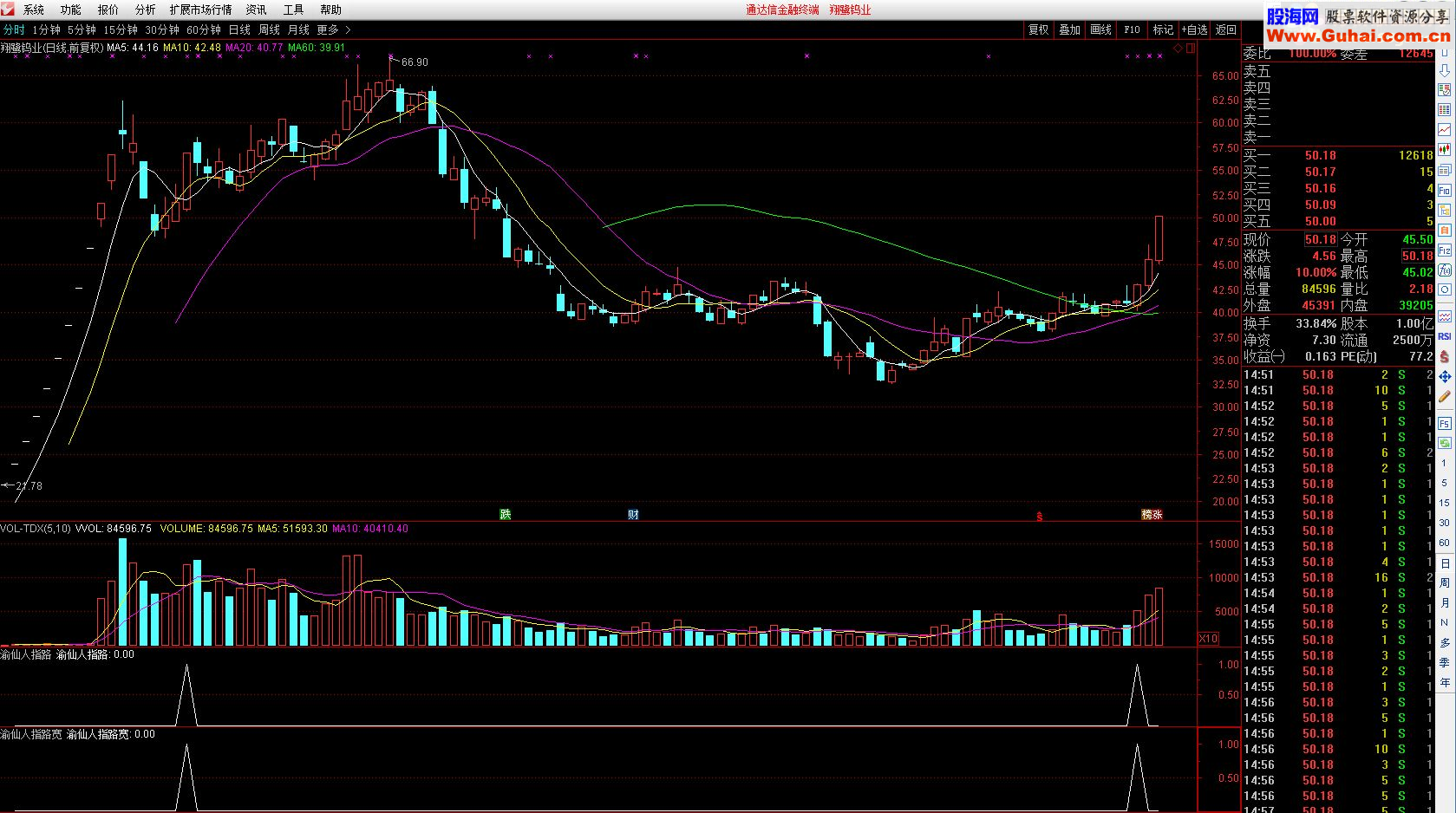Click the red diamond icon above the chart
This screenshot has height=813, width=1456.
coord(1178,49)
